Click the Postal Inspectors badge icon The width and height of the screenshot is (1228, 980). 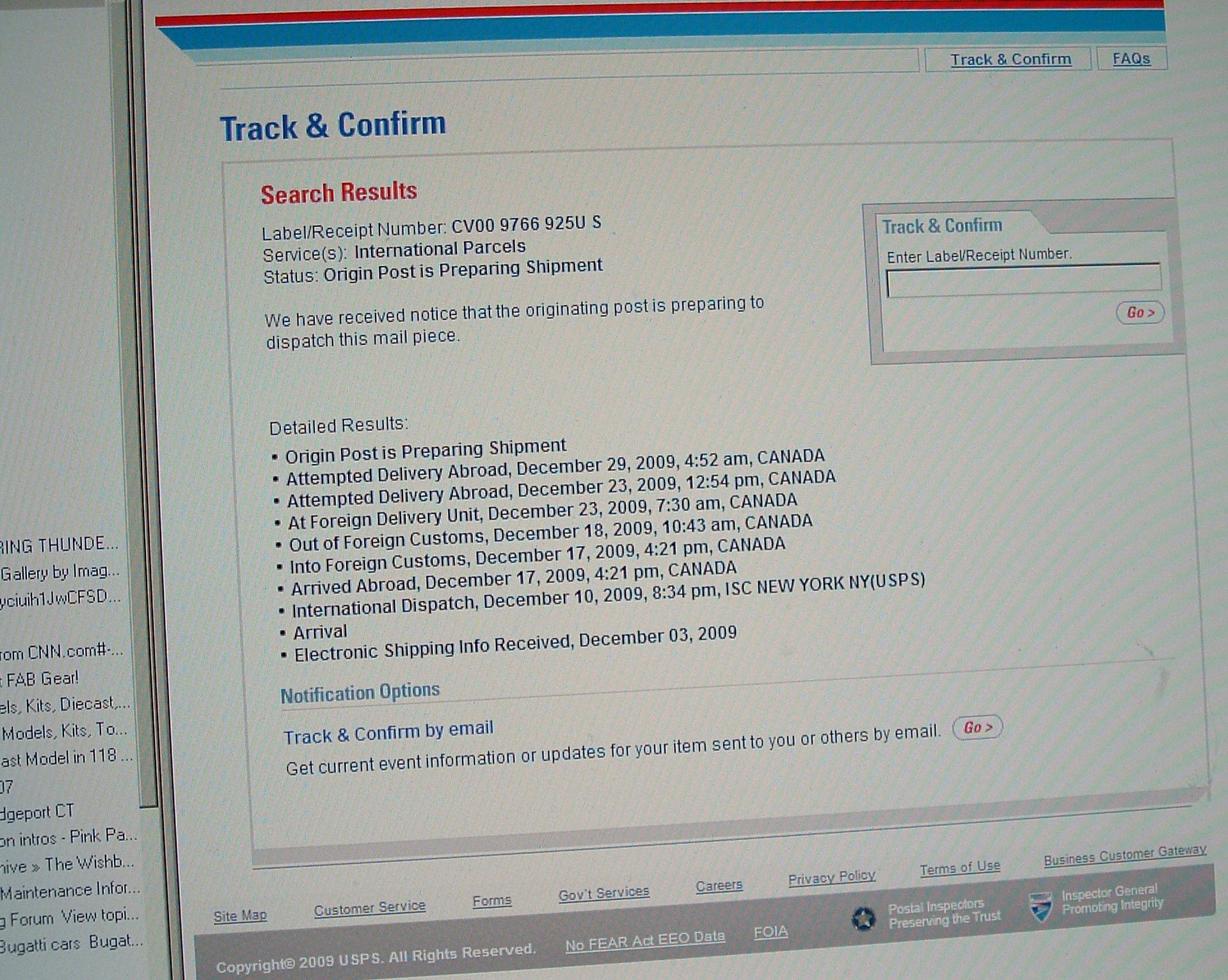(864, 919)
